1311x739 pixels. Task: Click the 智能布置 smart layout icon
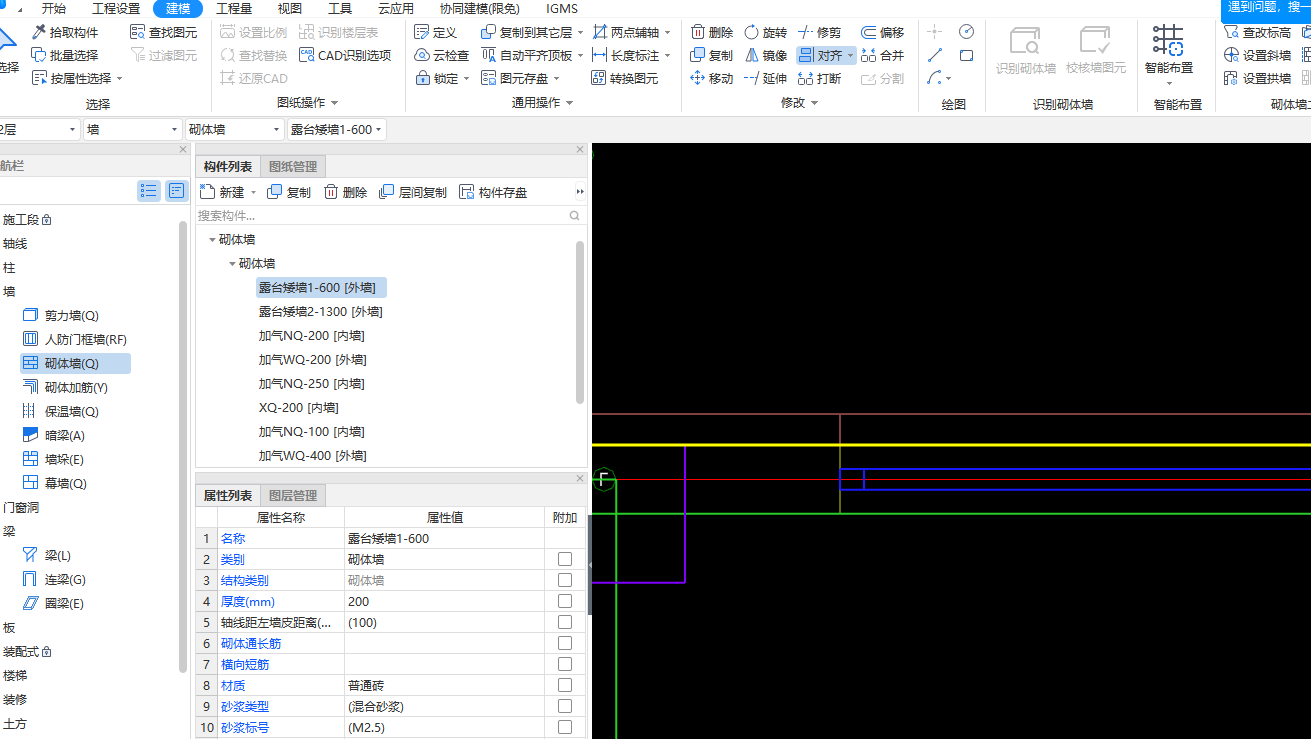point(1168,42)
